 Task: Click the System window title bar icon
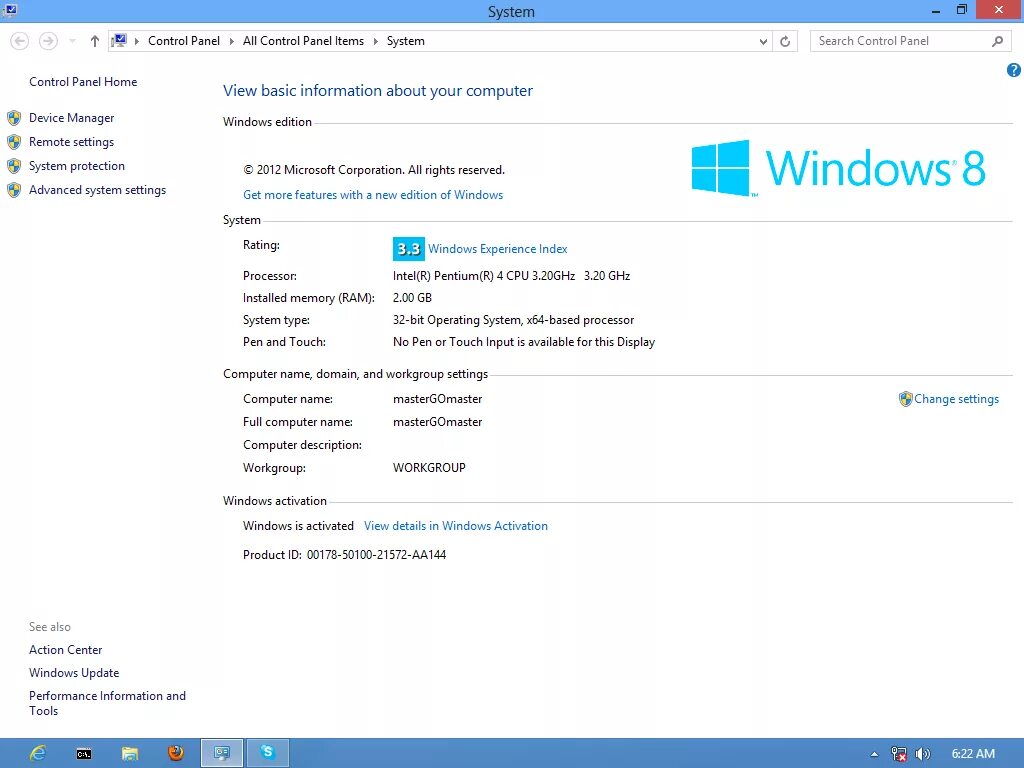click(x=10, y=10)
